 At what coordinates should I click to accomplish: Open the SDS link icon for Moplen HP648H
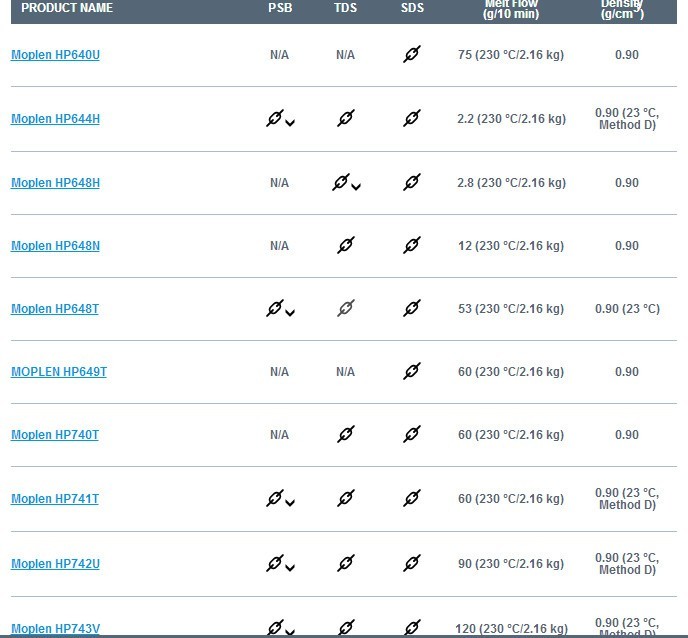(x=412, y=183)
